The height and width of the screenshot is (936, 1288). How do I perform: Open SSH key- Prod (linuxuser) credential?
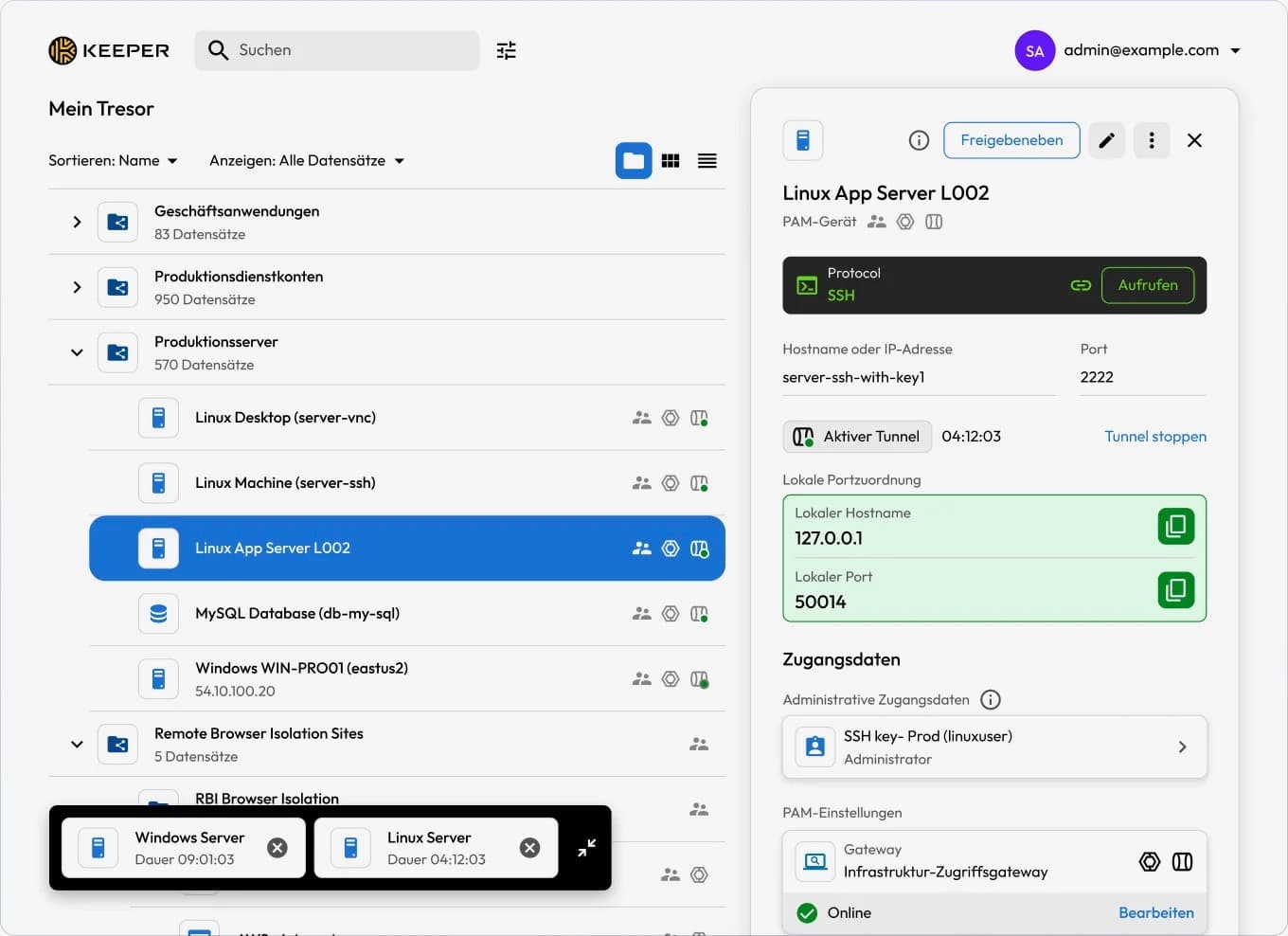tap(994, 747)
